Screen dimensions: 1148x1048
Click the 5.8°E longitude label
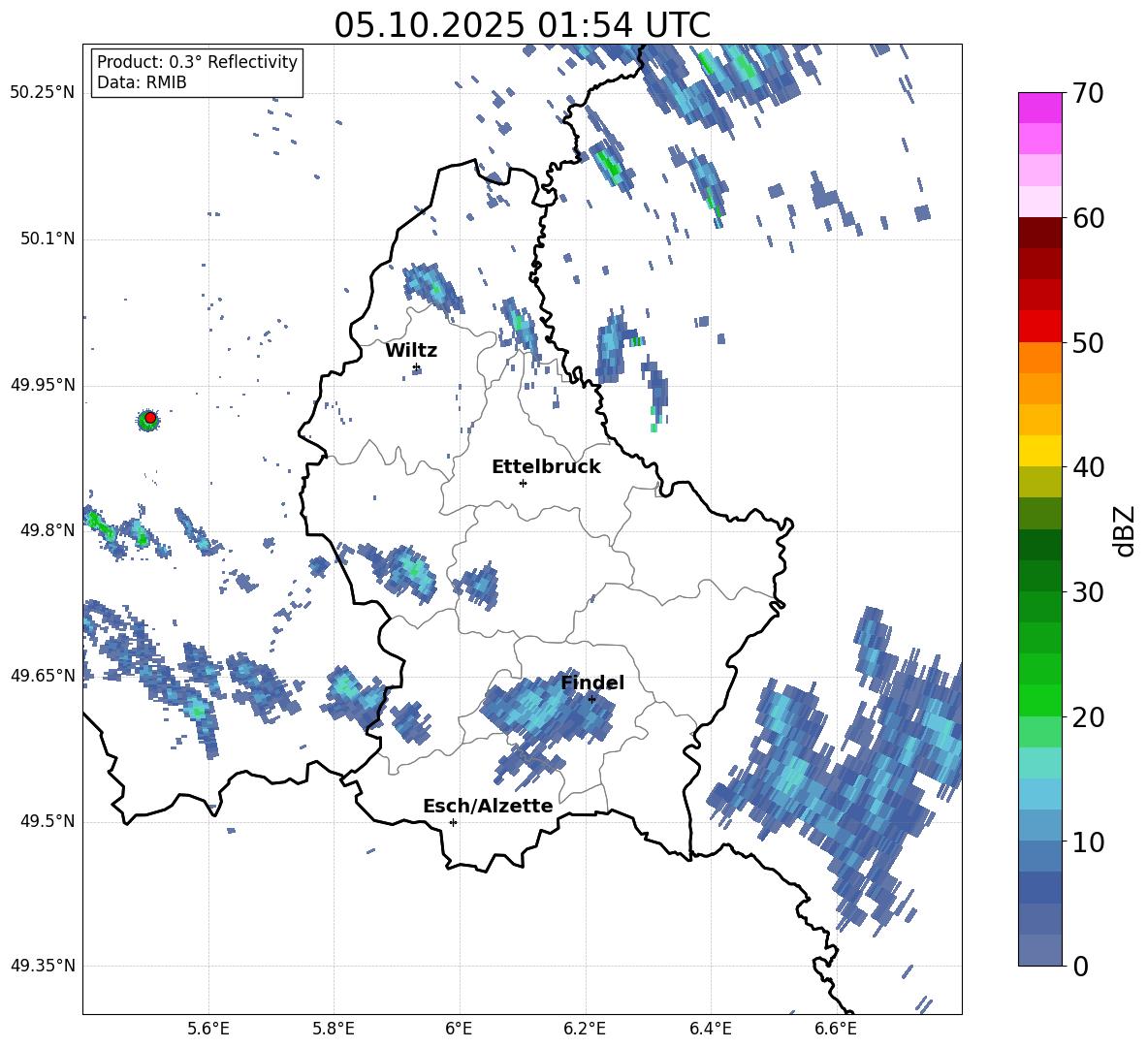pos(334,1029)
